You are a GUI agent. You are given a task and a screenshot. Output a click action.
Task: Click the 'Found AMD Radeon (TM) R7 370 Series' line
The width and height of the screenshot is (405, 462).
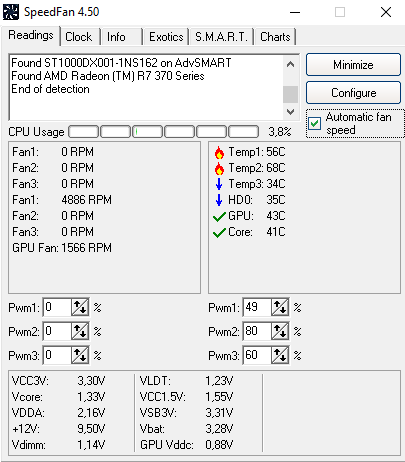(108, 76)
